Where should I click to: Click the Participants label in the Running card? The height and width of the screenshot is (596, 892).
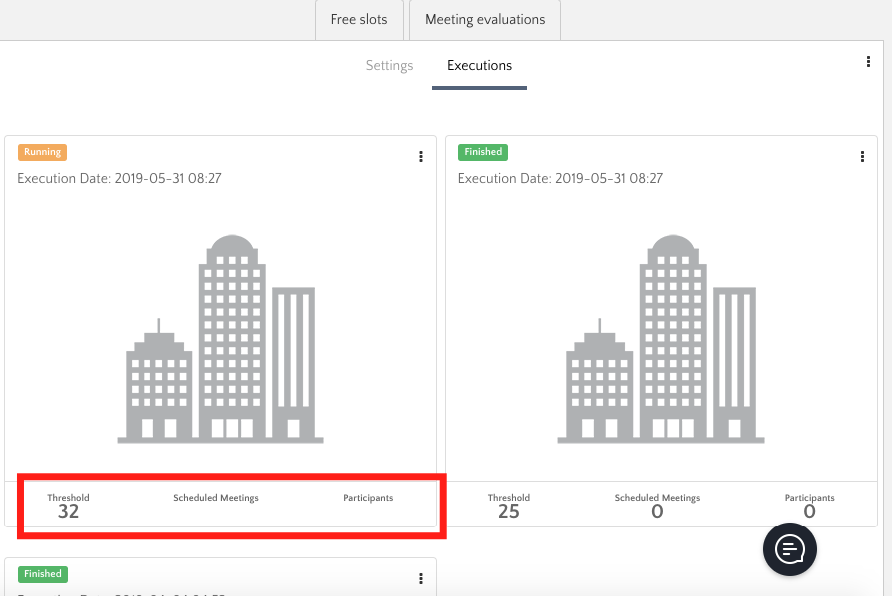(368, 498)
